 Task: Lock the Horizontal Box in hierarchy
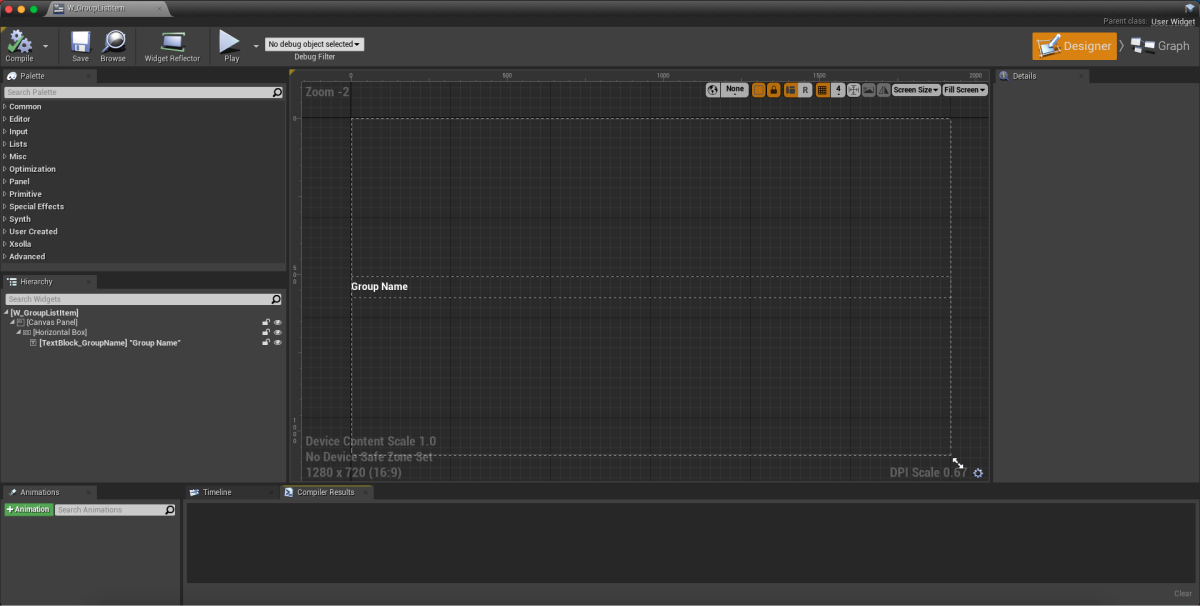[266, 332]
